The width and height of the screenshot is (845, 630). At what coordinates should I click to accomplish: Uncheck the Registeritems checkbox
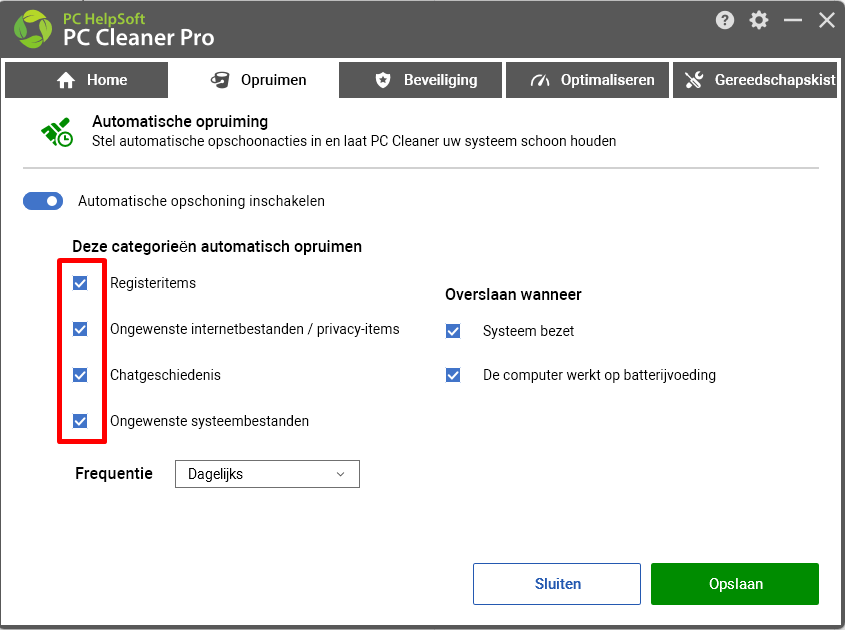pyautogui.click(x=80, y=283)
